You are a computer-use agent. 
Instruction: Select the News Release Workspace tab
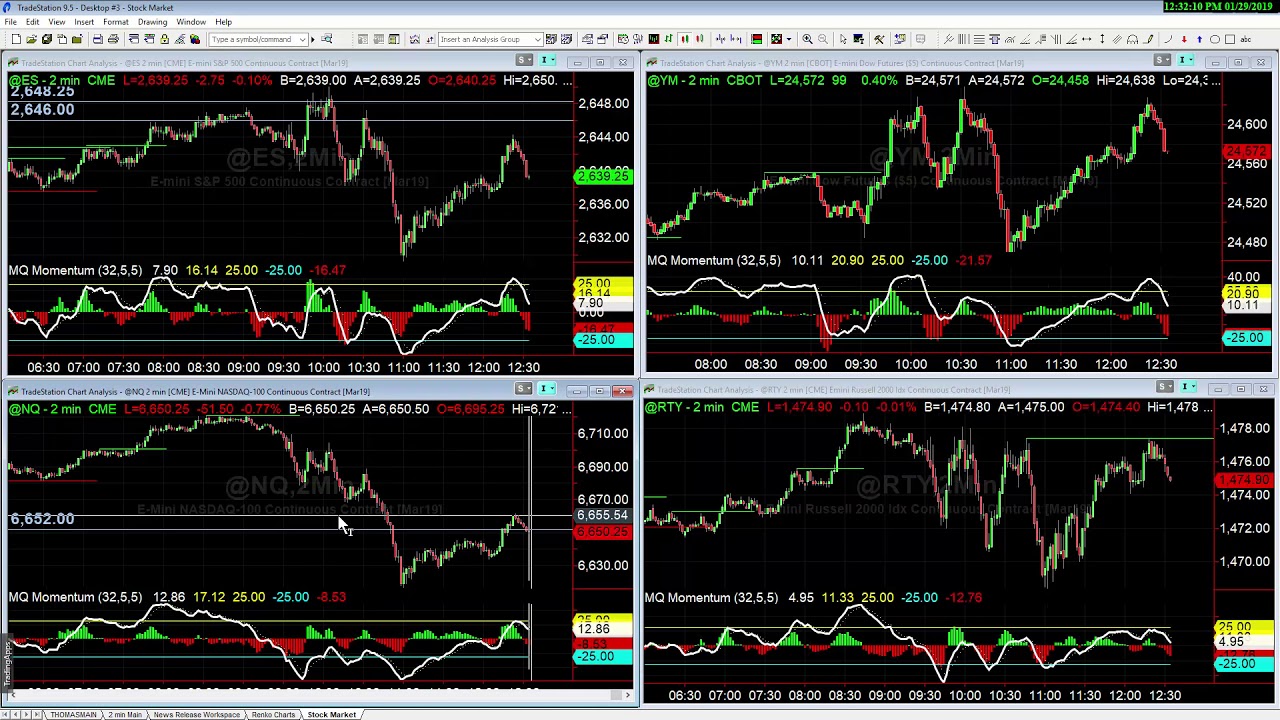[196, 714]
